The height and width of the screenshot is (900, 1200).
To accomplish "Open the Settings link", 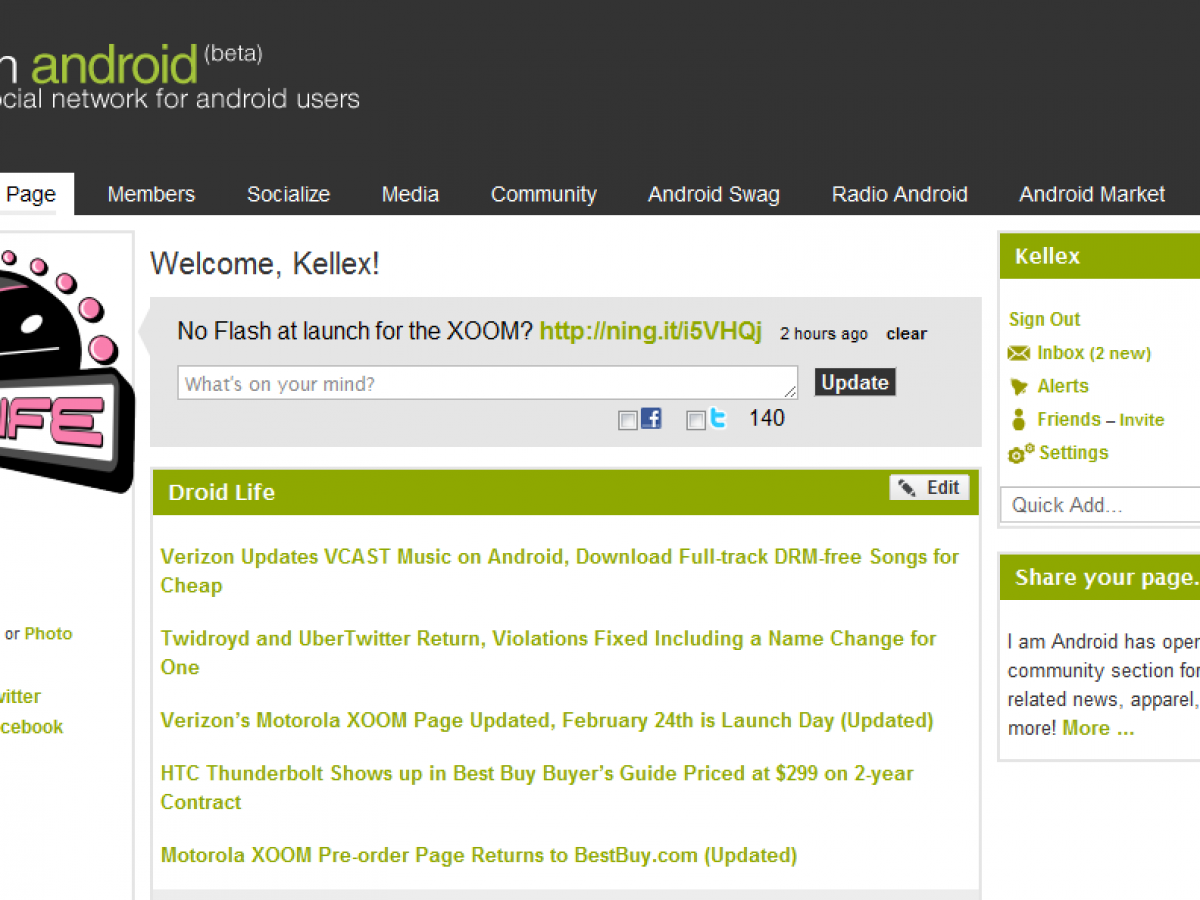I will pyautogui.click(x=1074, y=453).
